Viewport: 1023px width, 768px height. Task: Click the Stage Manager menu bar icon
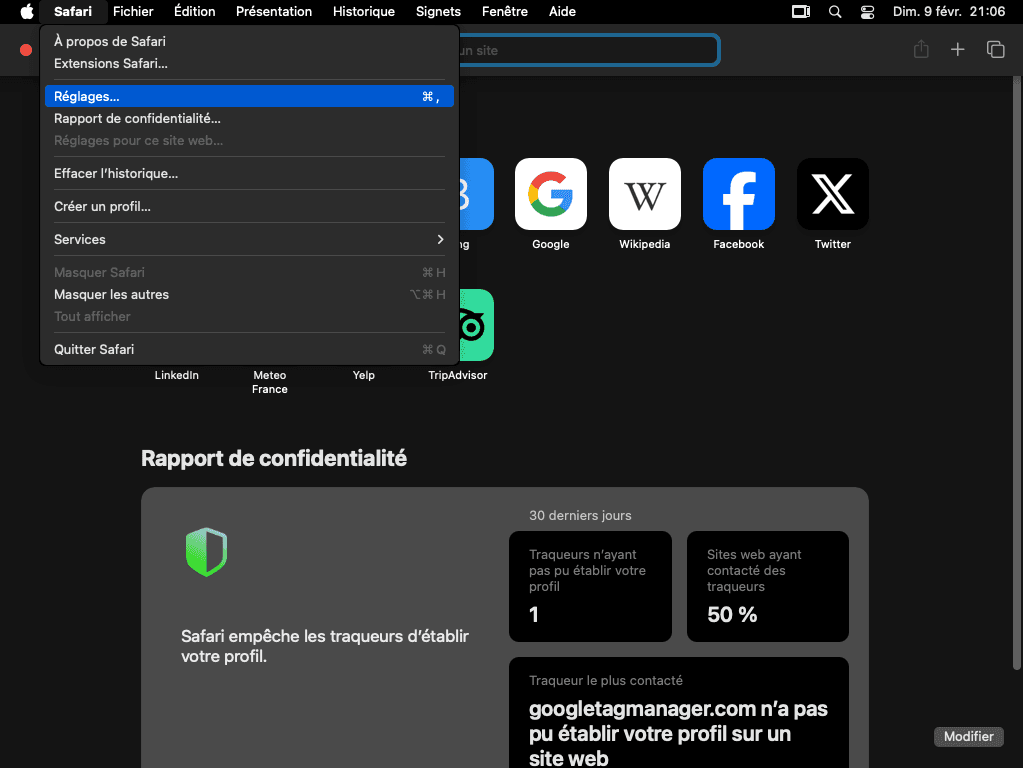click(x=801, y=12)
